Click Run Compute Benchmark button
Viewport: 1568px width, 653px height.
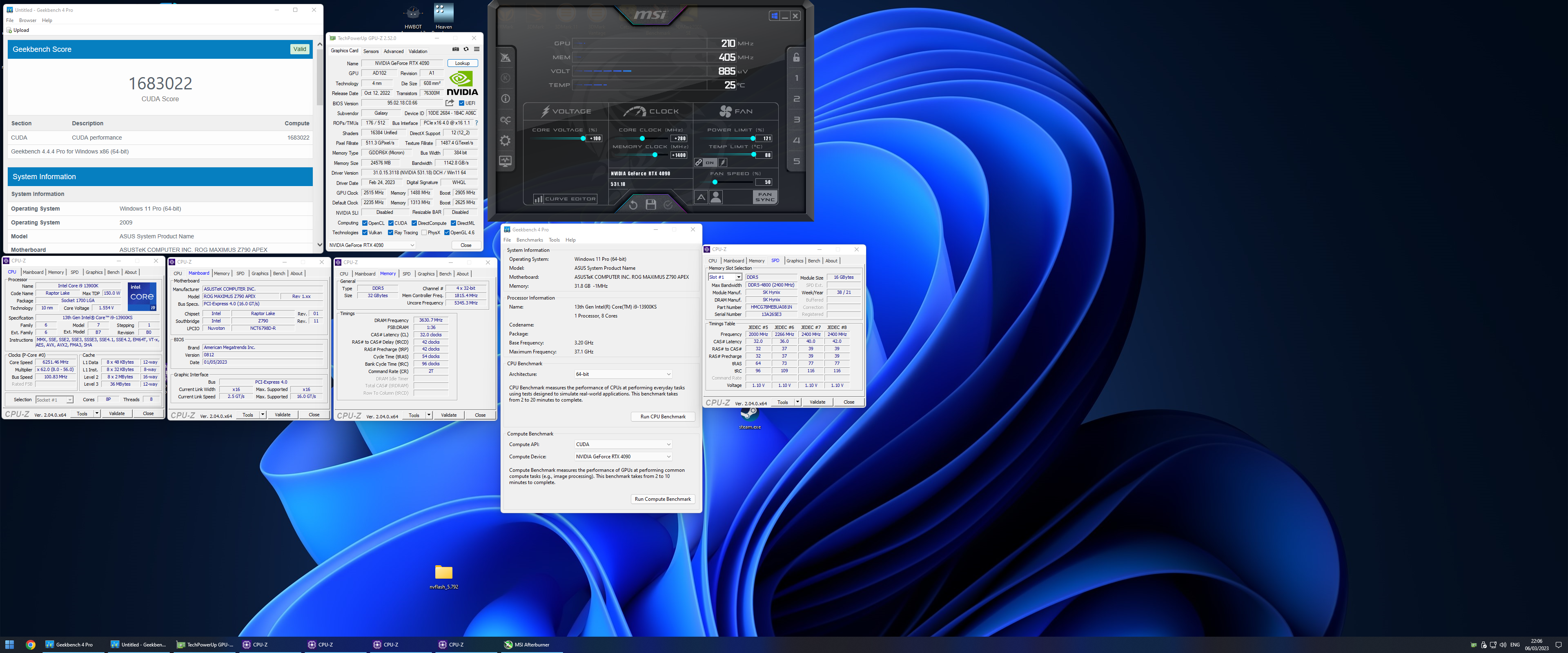[663, 499]
